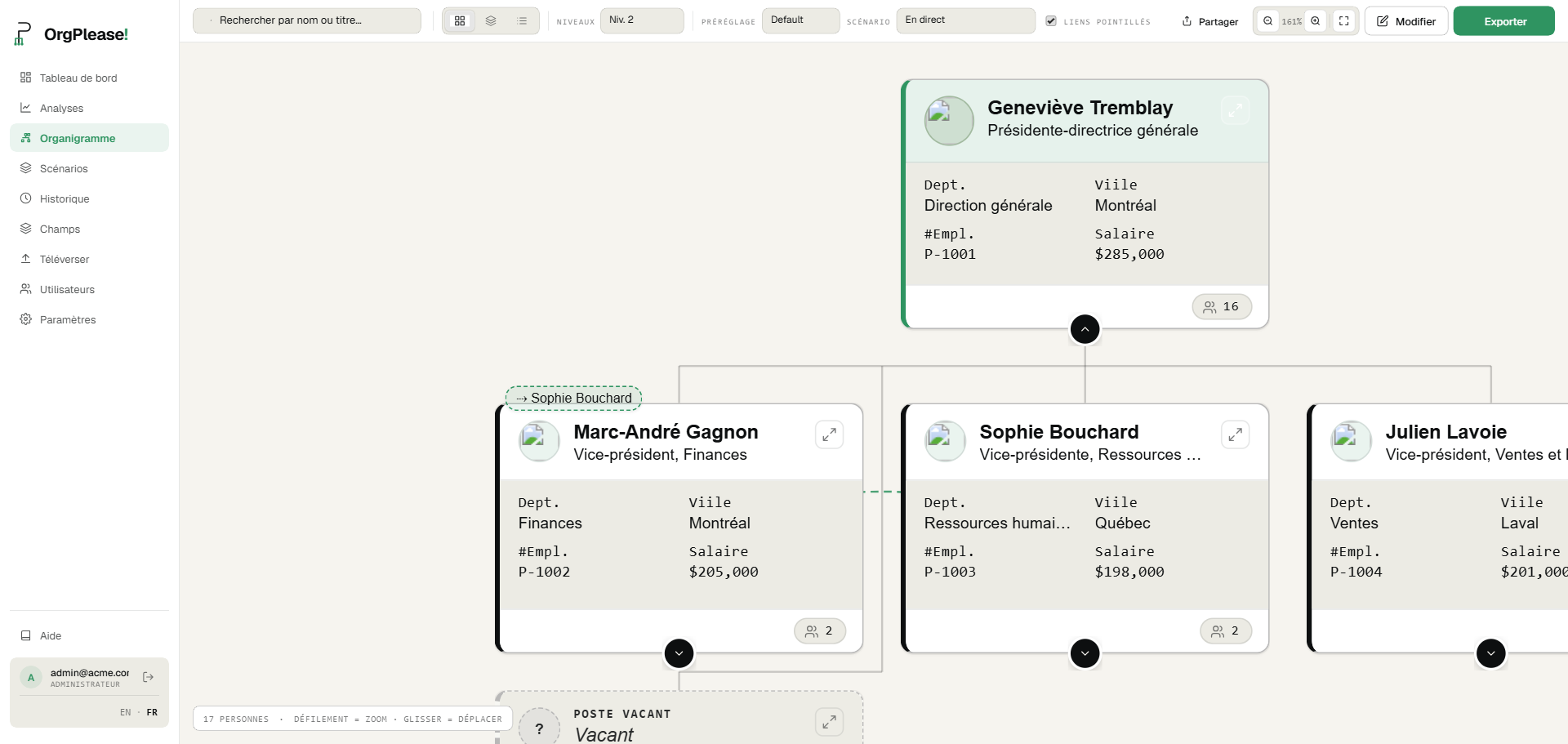Screen dimensions: 1568x744
Task: Fit chart to screen icon
Action: pos(1343,21)
